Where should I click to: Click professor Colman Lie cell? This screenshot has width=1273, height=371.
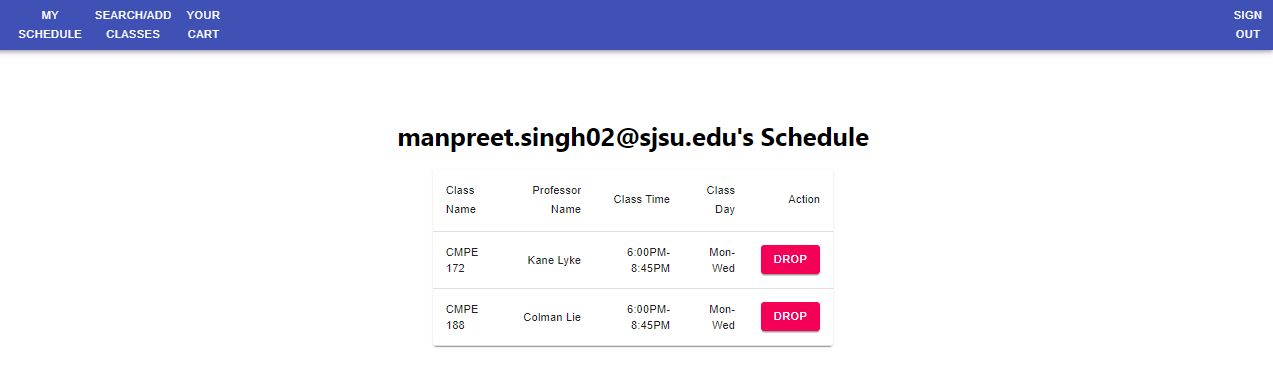(552, 317)
